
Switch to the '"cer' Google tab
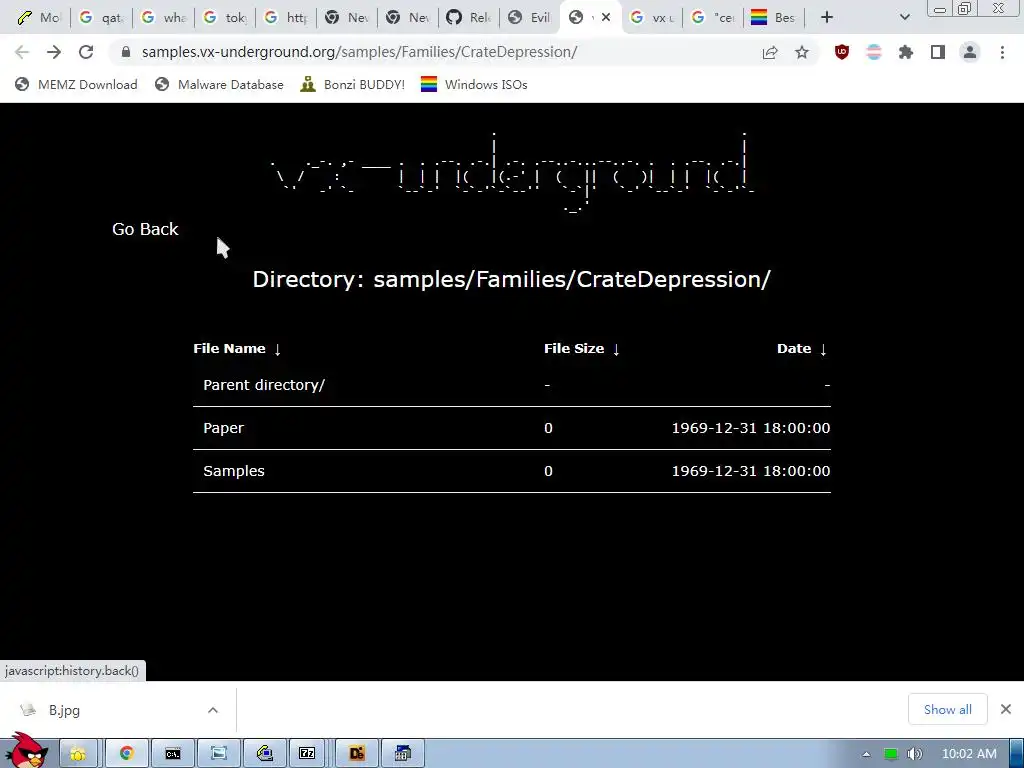coord(712,18)
